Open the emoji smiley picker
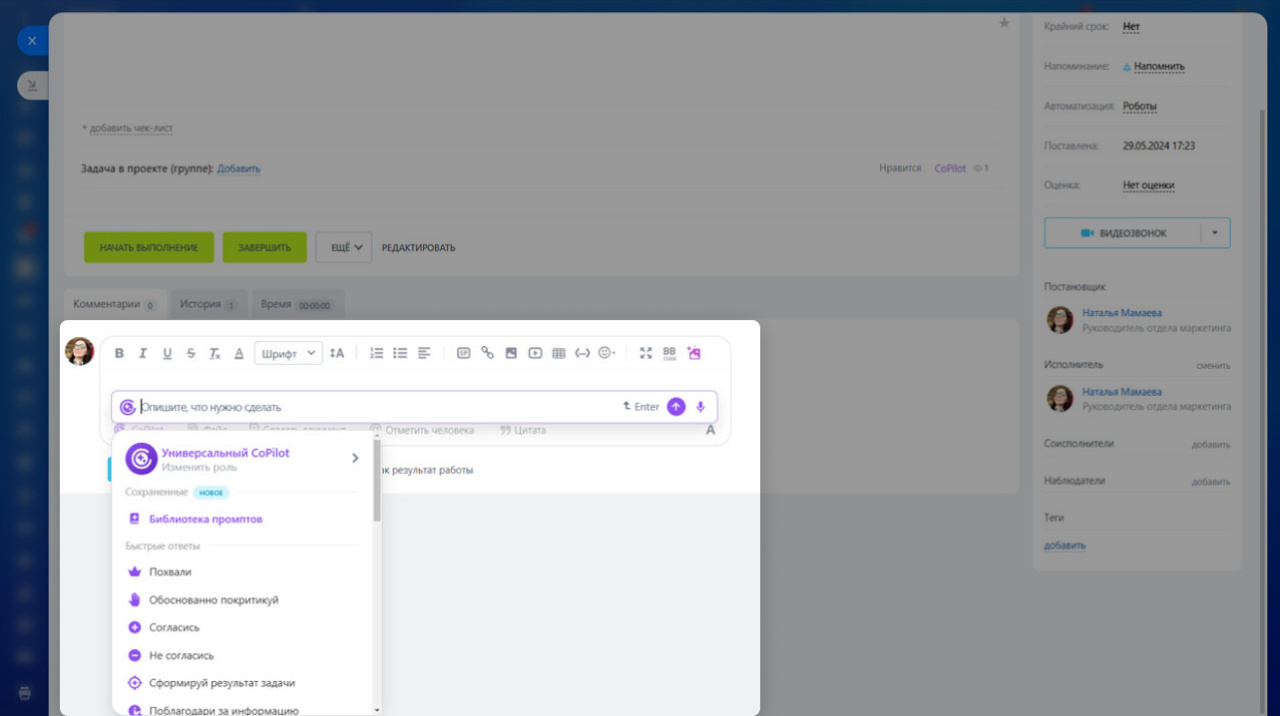 tap(606, 353)
